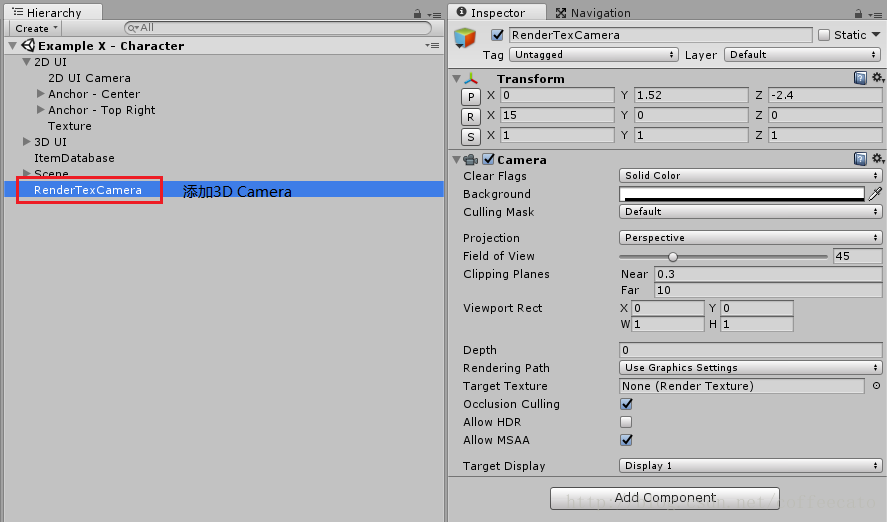The height and width of the screenshot is (522, 887).
Task: Open the Projection dropdown
Action: pyautogui.click(x=750, y=238)
